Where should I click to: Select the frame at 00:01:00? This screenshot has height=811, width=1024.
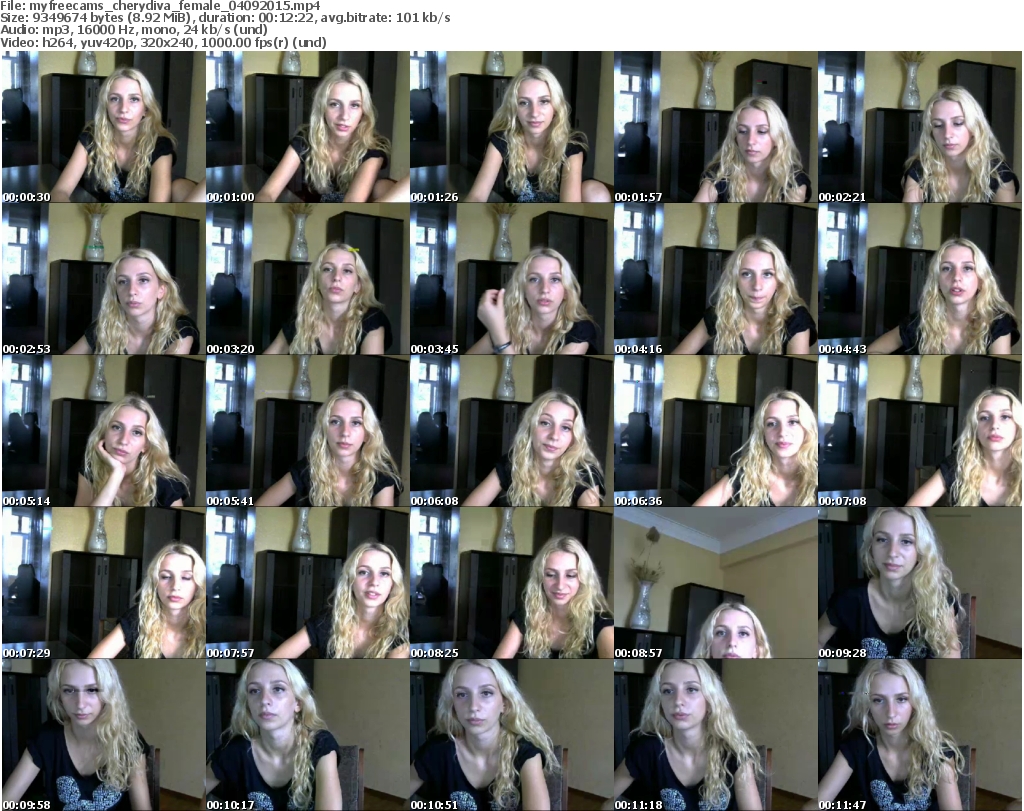(x=308, y=127)
